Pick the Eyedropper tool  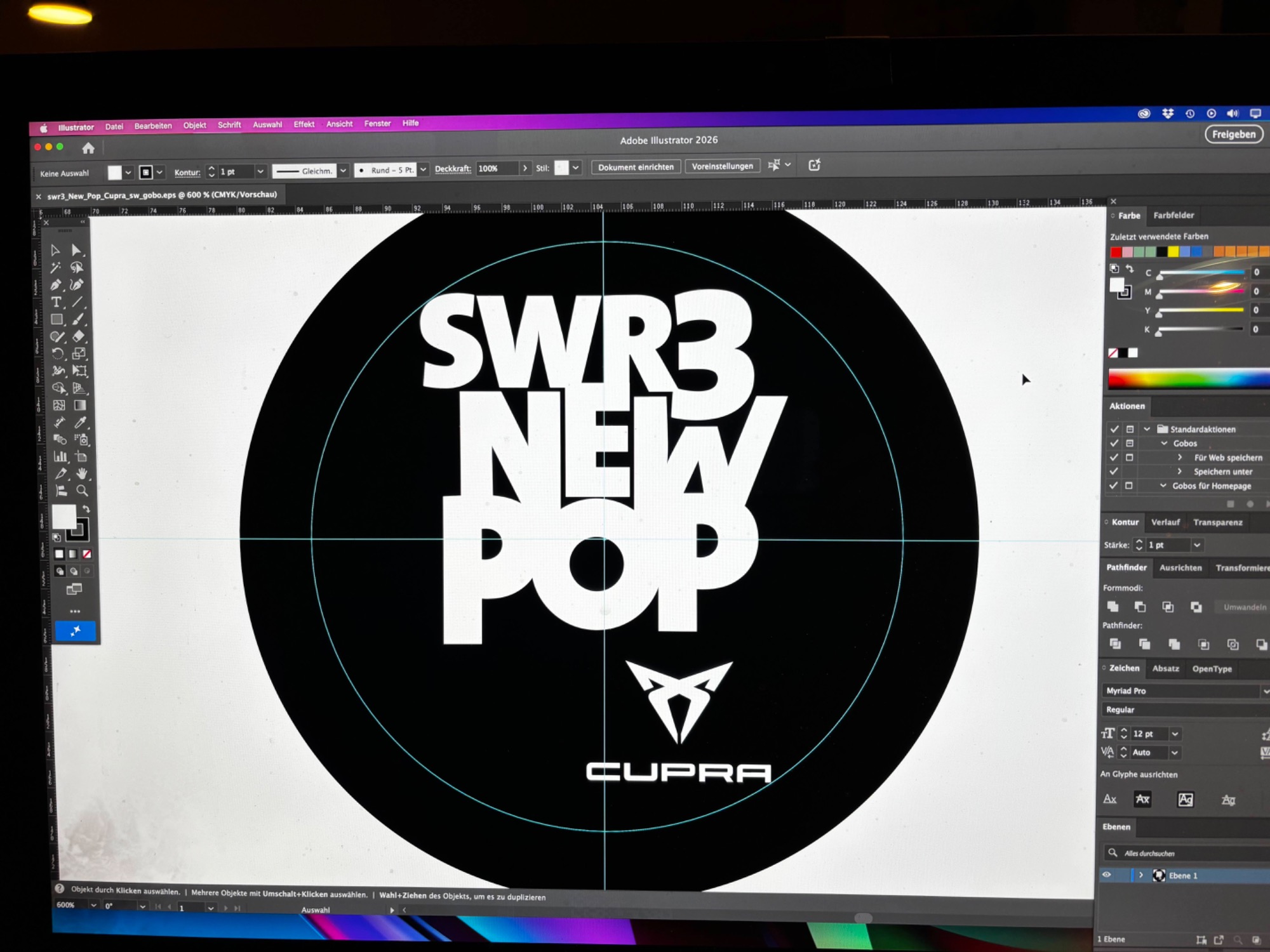pyautogui.click(x=80, y=423)
